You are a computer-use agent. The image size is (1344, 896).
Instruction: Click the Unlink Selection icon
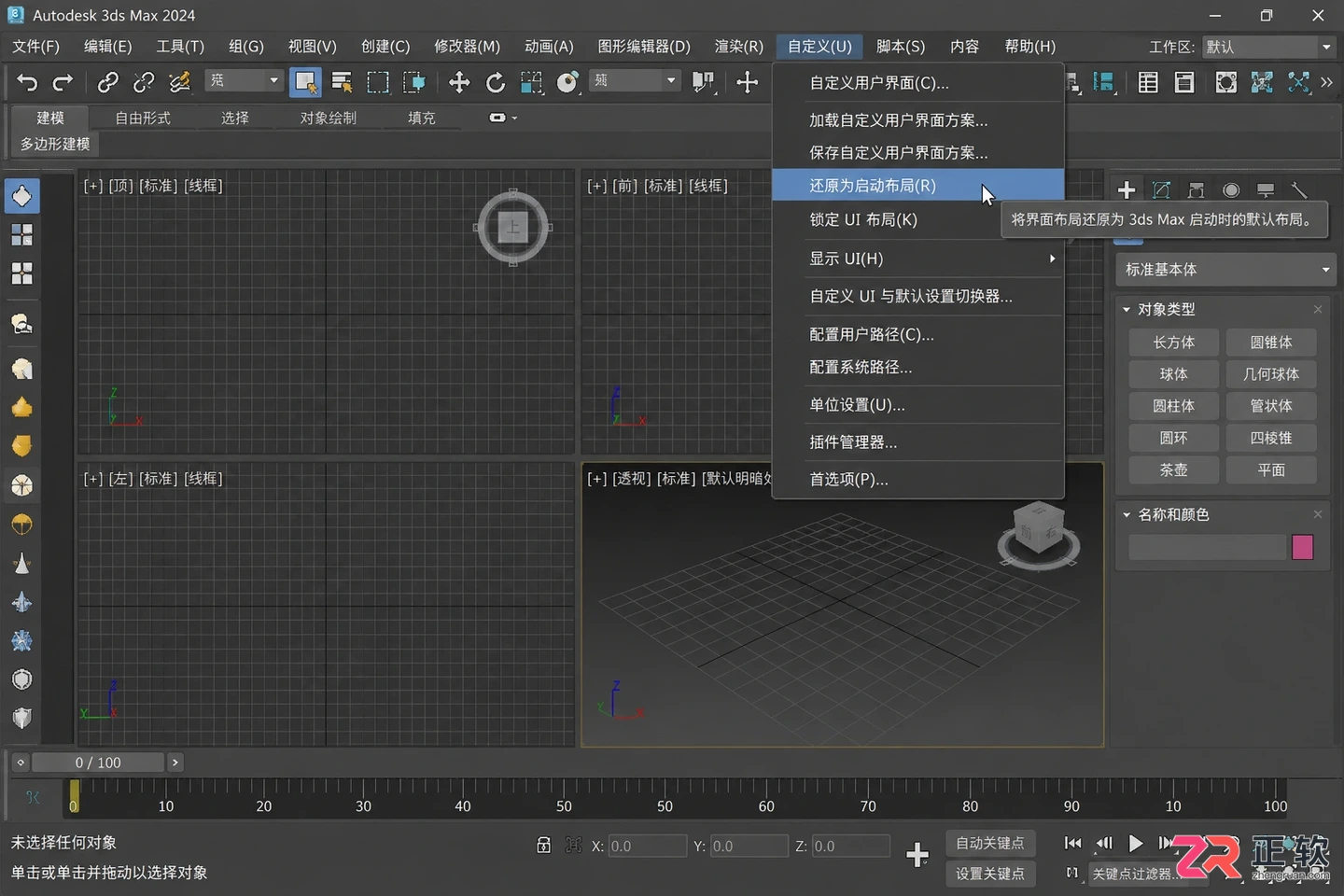[144, 83]
